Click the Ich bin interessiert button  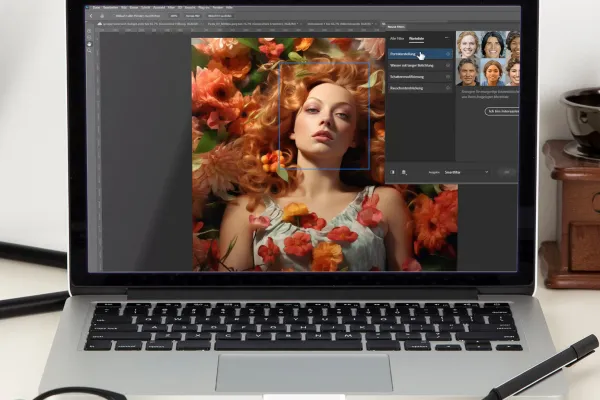click(x=502, y=111)
